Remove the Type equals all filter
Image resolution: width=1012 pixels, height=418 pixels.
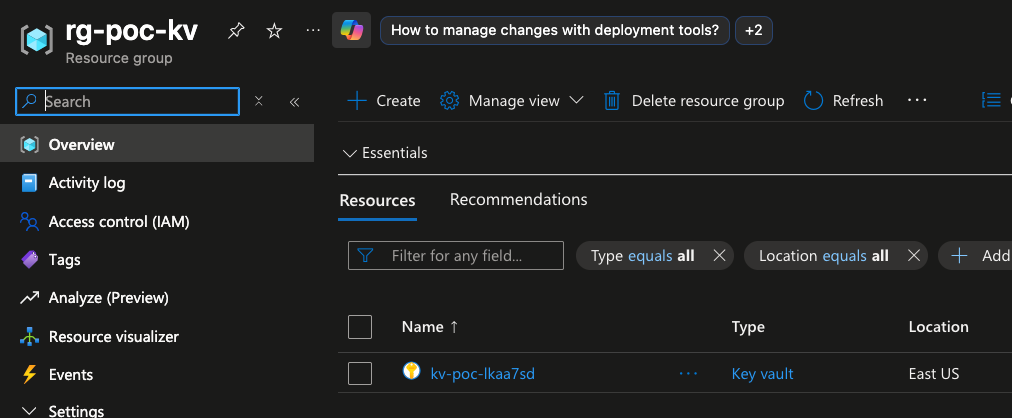pyautogui.click(x=719, y=255)
